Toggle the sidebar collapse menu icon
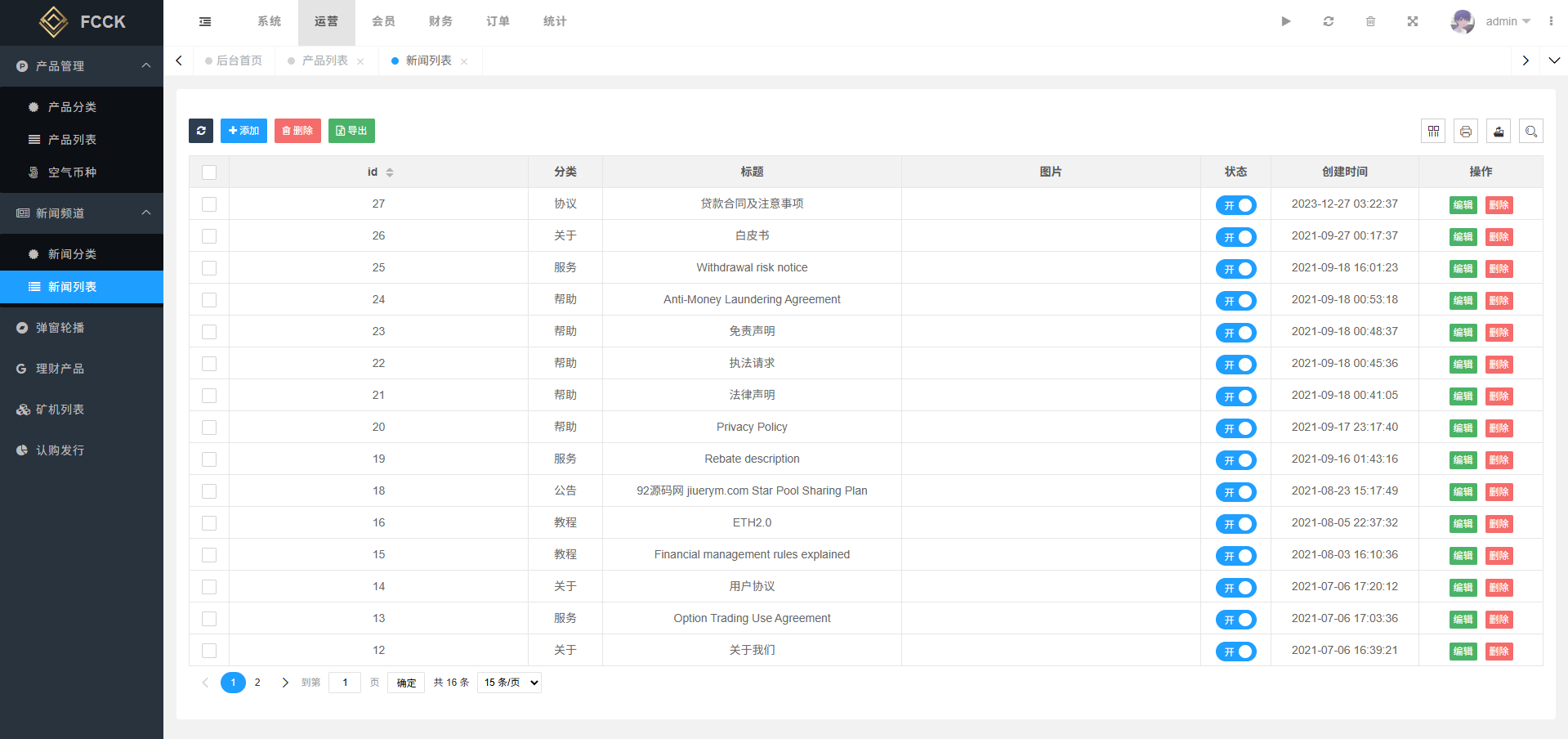This screenshot has height=739, width=1568. [205, 21]
